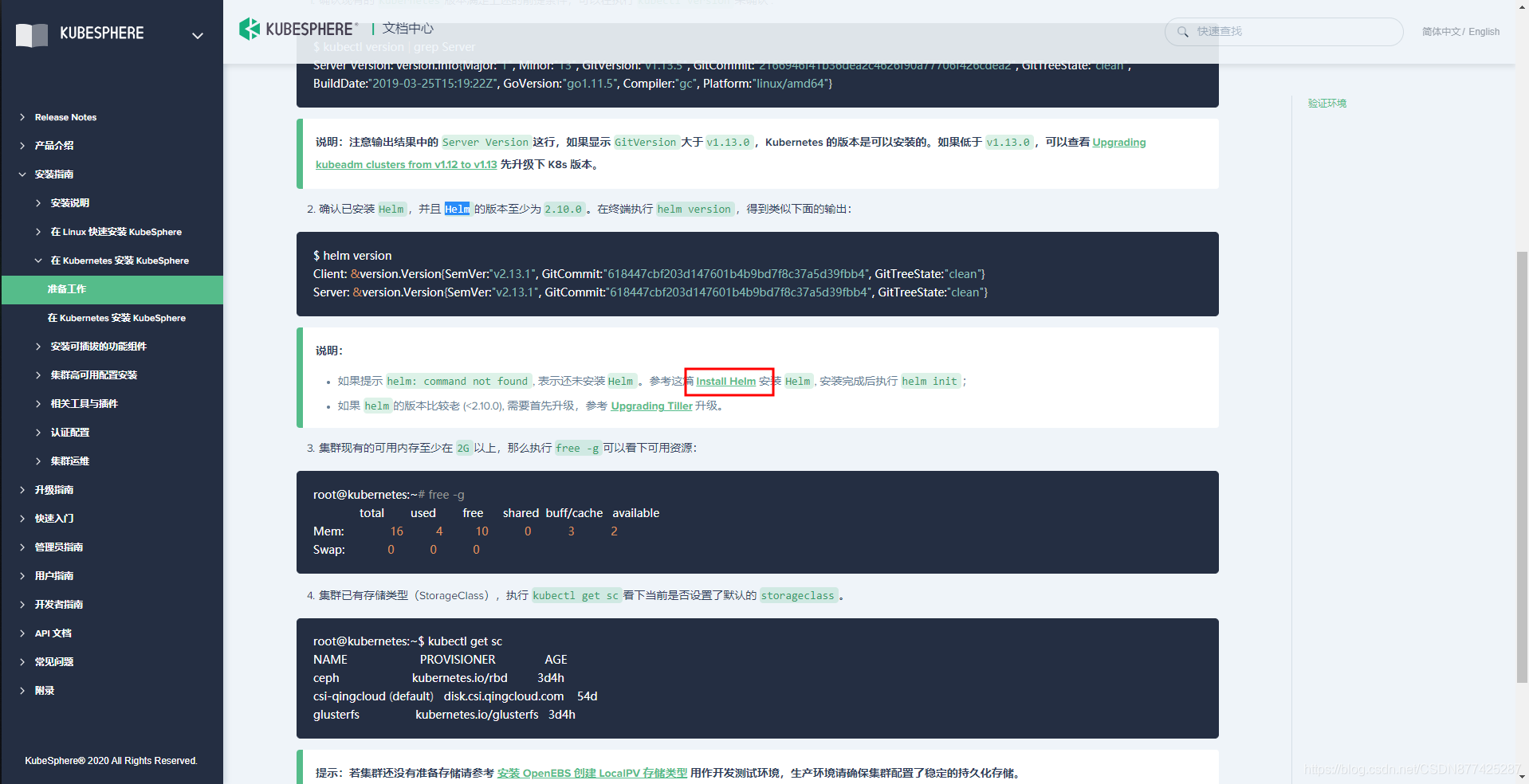Expand the 产品介绍 section chevron
This screenshot has height=784, width=1529.
22,146
